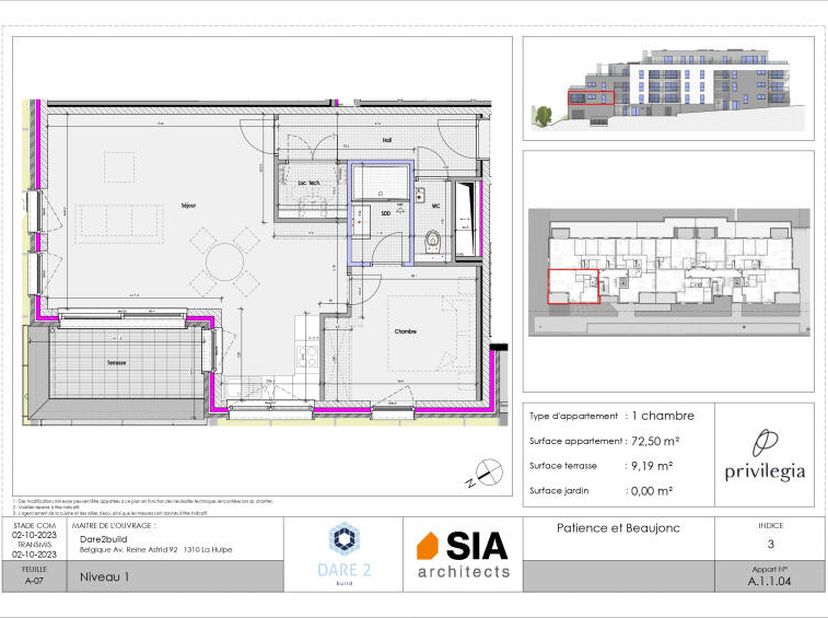Select the 'Loc. tech' room label
Viewport: 828px width, 618px height.
(308, 183)
